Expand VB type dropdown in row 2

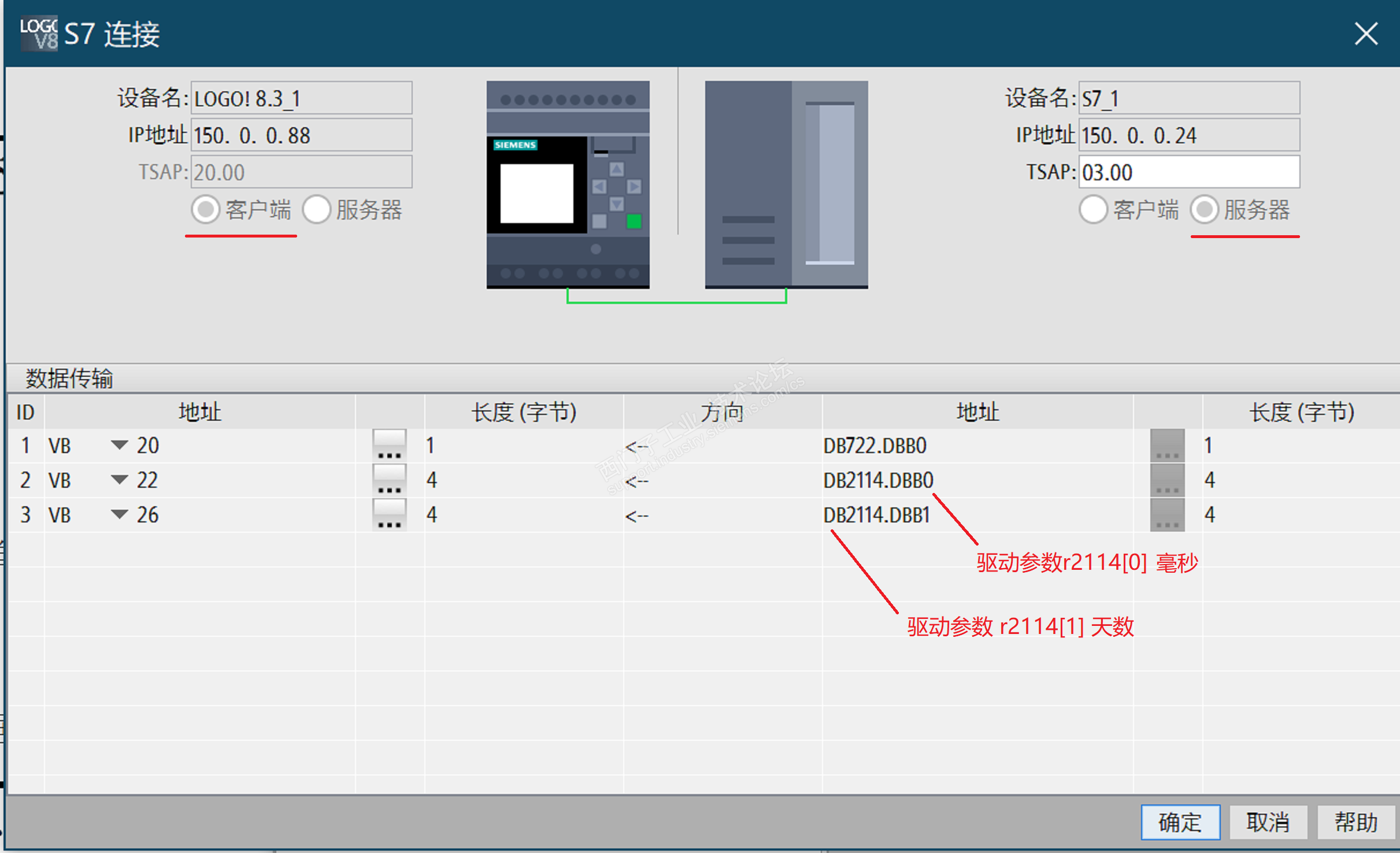click(x=119, y=480)
